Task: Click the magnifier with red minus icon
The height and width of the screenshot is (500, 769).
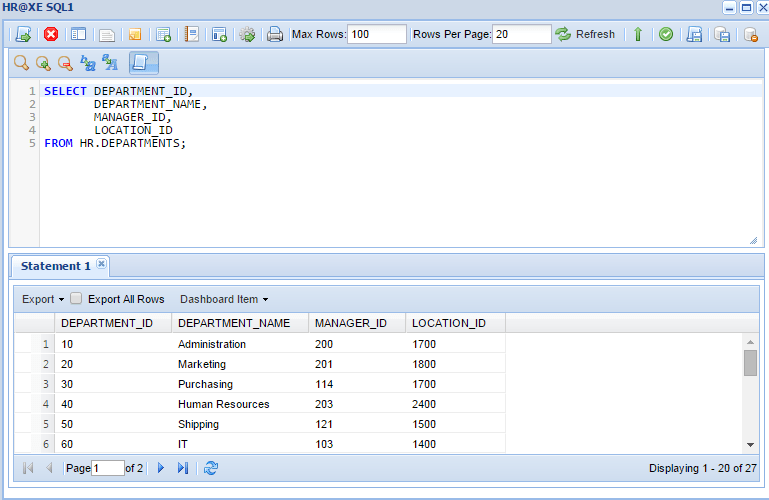Action: pyautogui.click(x=65, y=63)
